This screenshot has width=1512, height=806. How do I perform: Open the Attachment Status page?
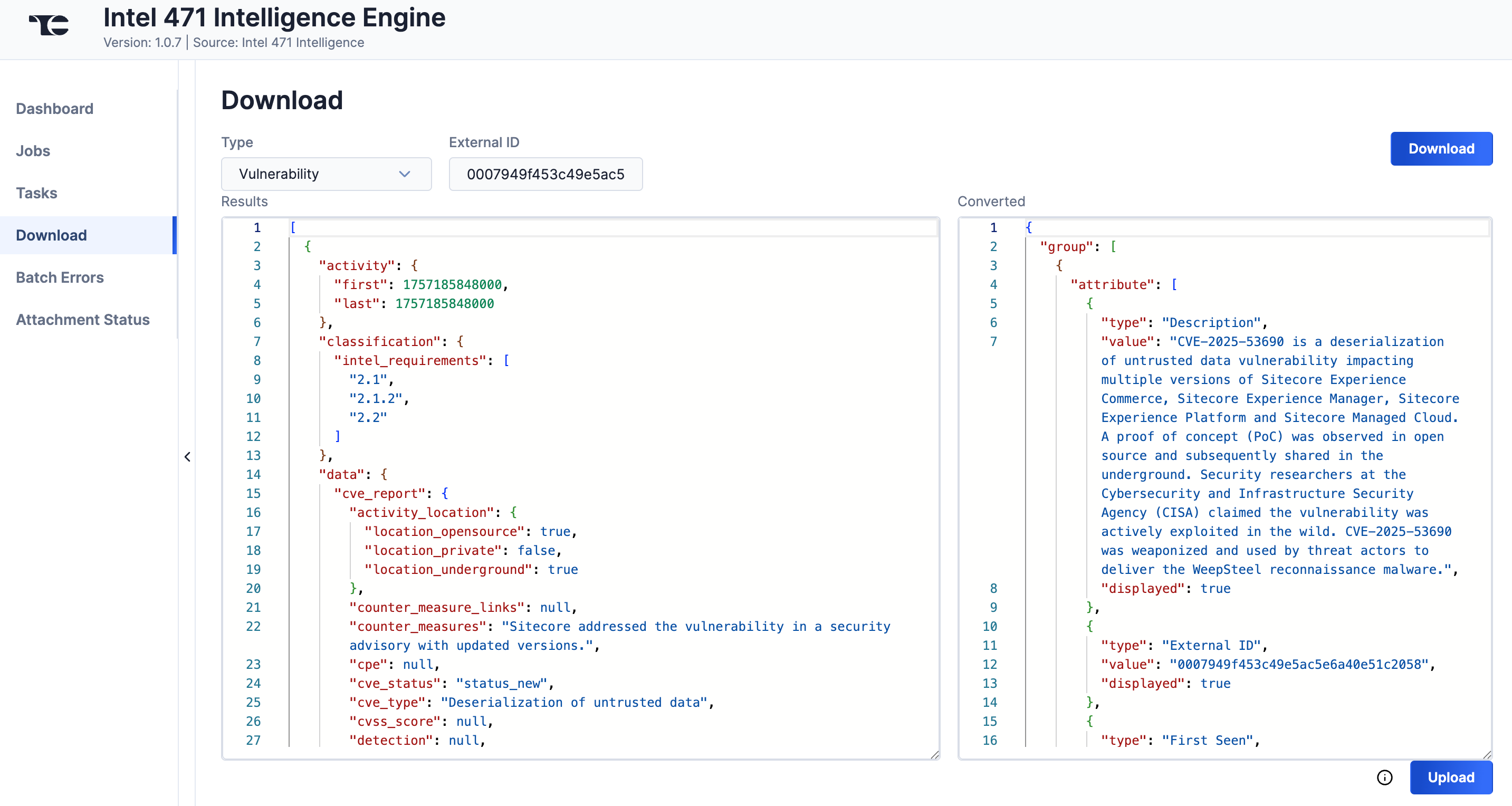(83, 320)
